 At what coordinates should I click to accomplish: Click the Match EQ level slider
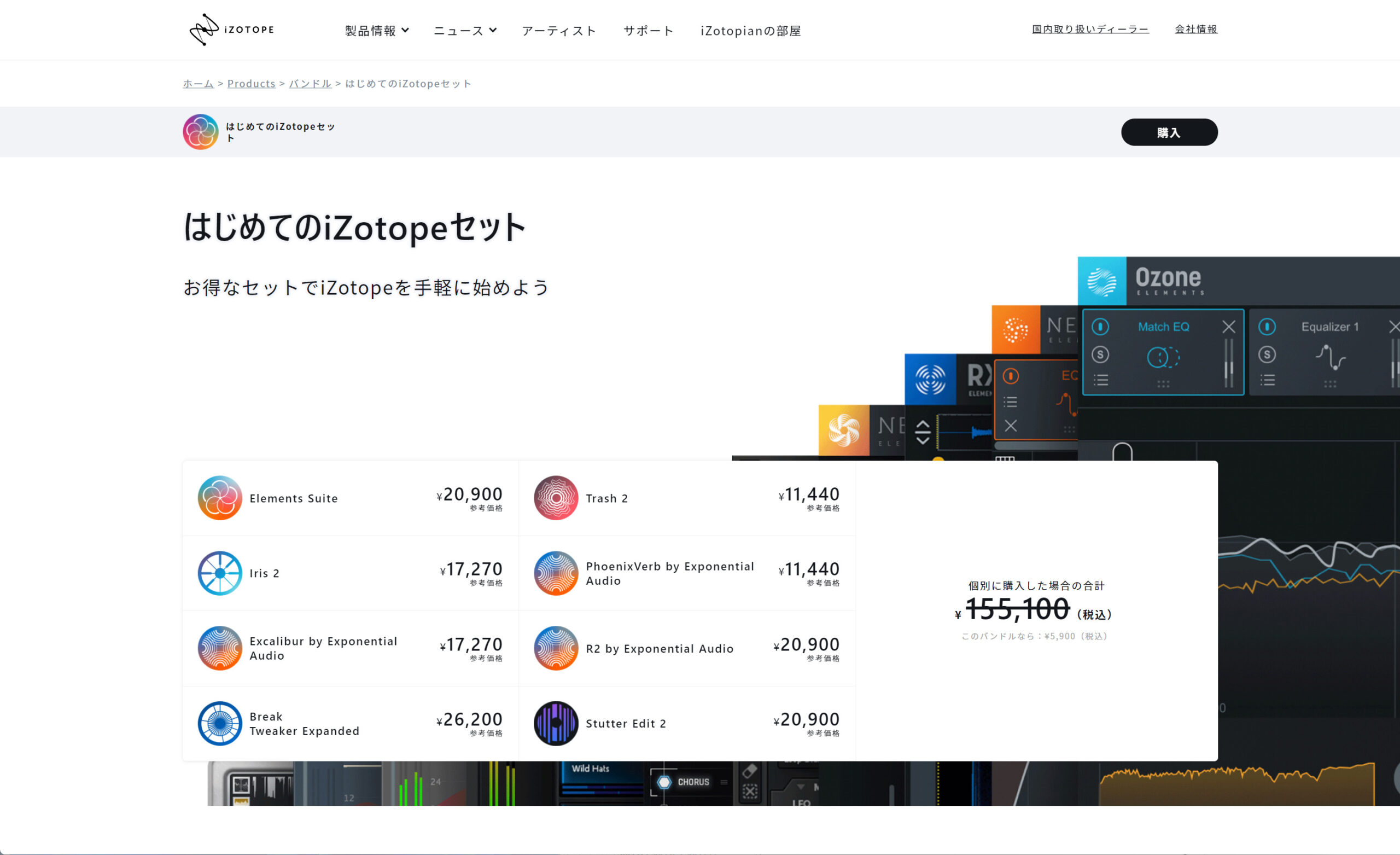click(x=1228, y=364)
